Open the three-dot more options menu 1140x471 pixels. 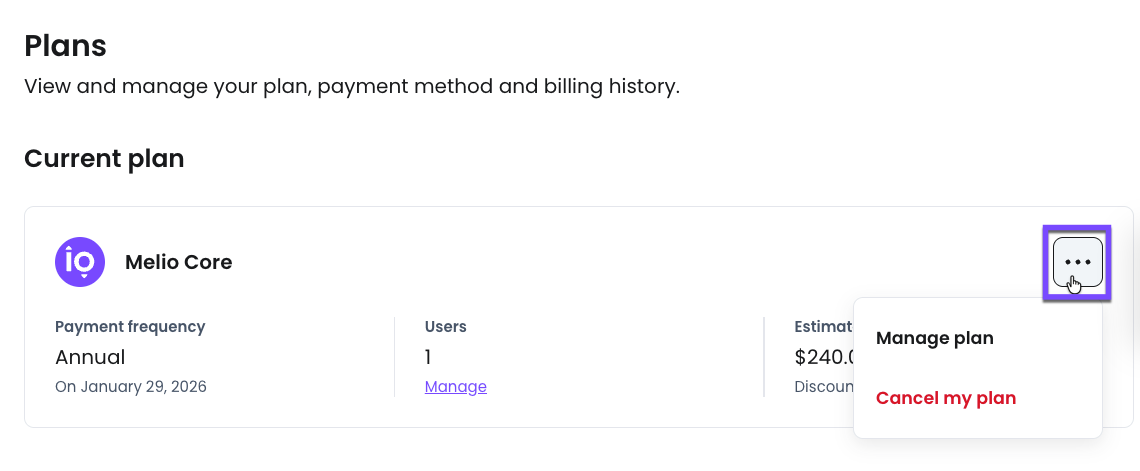(1077, 262)
